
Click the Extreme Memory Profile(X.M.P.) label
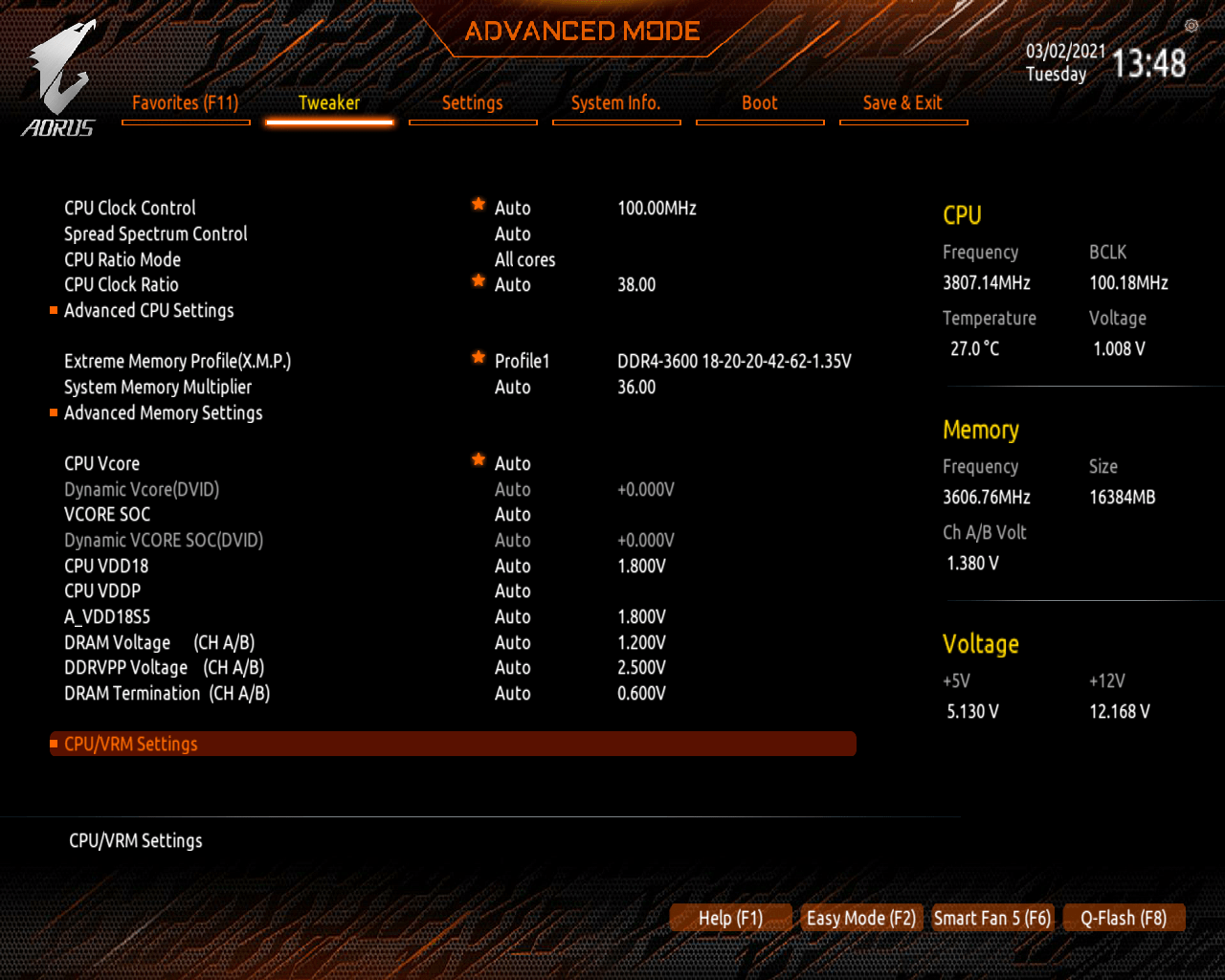coord(178,361)
